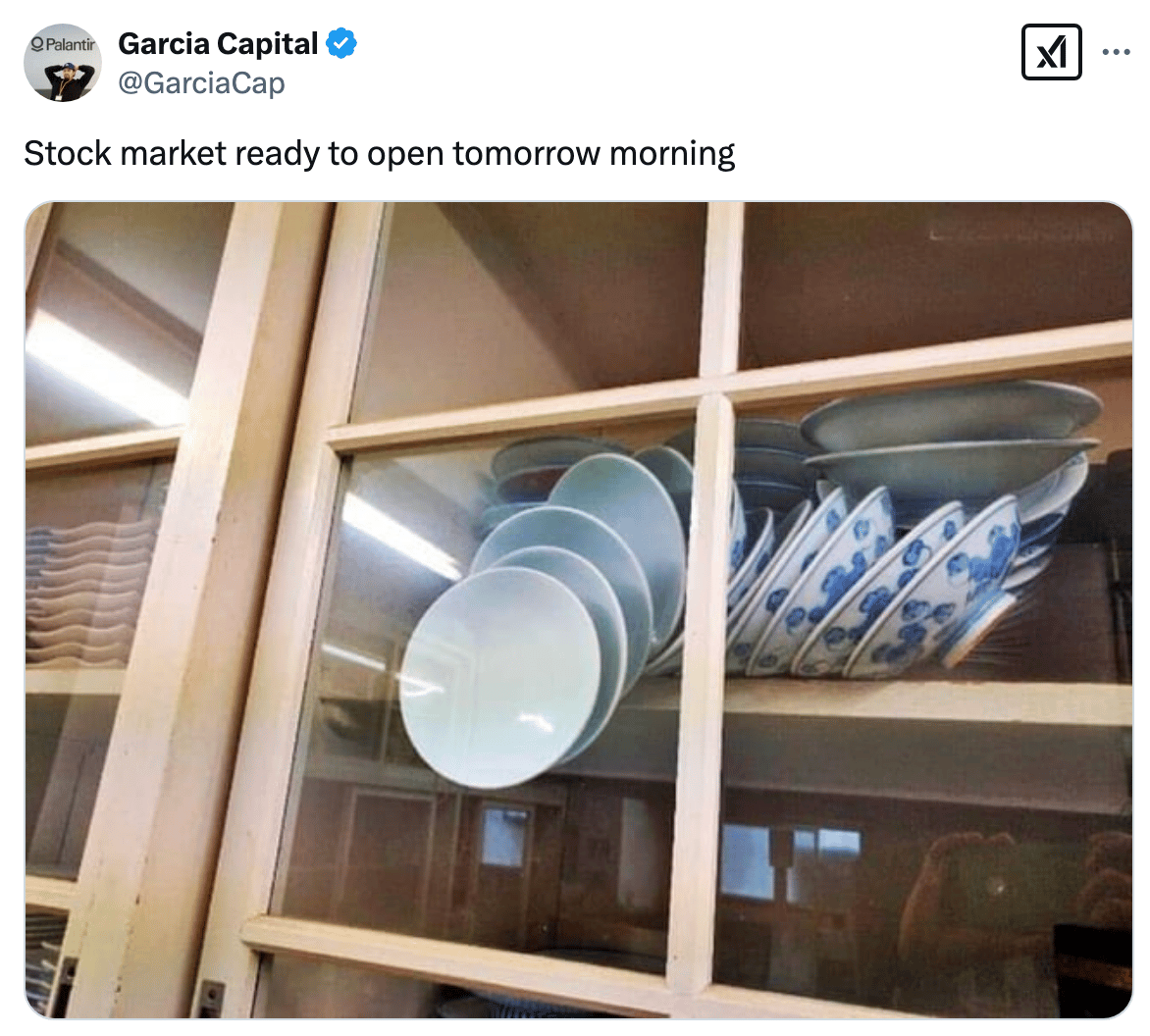Image resolution: width=1150 pixels, height=1036 pixels.
Task: Click the Palantir logo inside the avatar
Action: click(63, 45)
